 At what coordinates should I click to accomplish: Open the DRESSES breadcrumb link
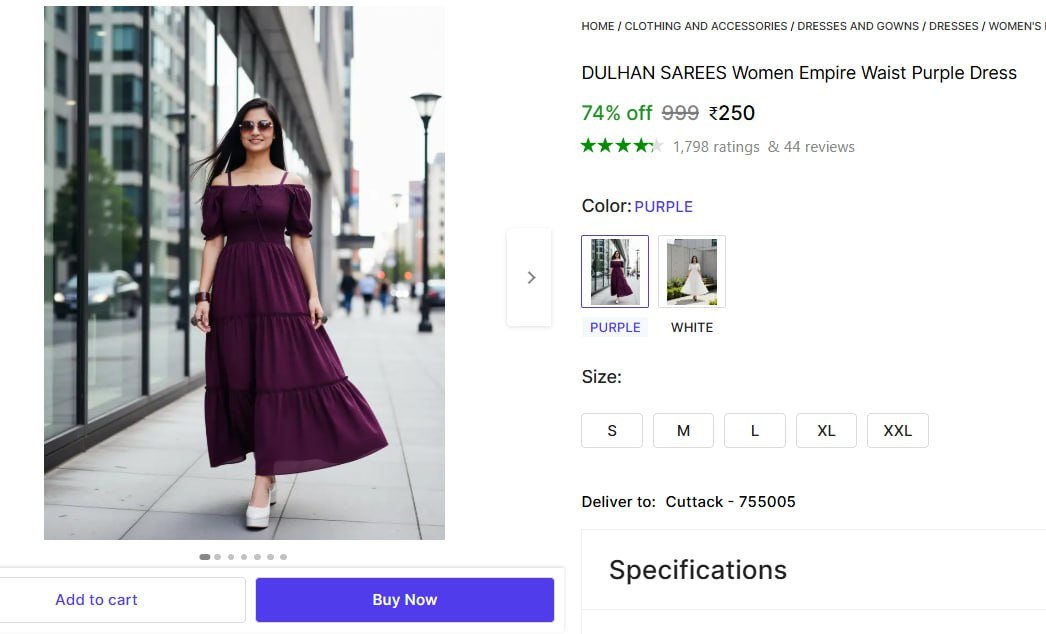coord(953,26)
